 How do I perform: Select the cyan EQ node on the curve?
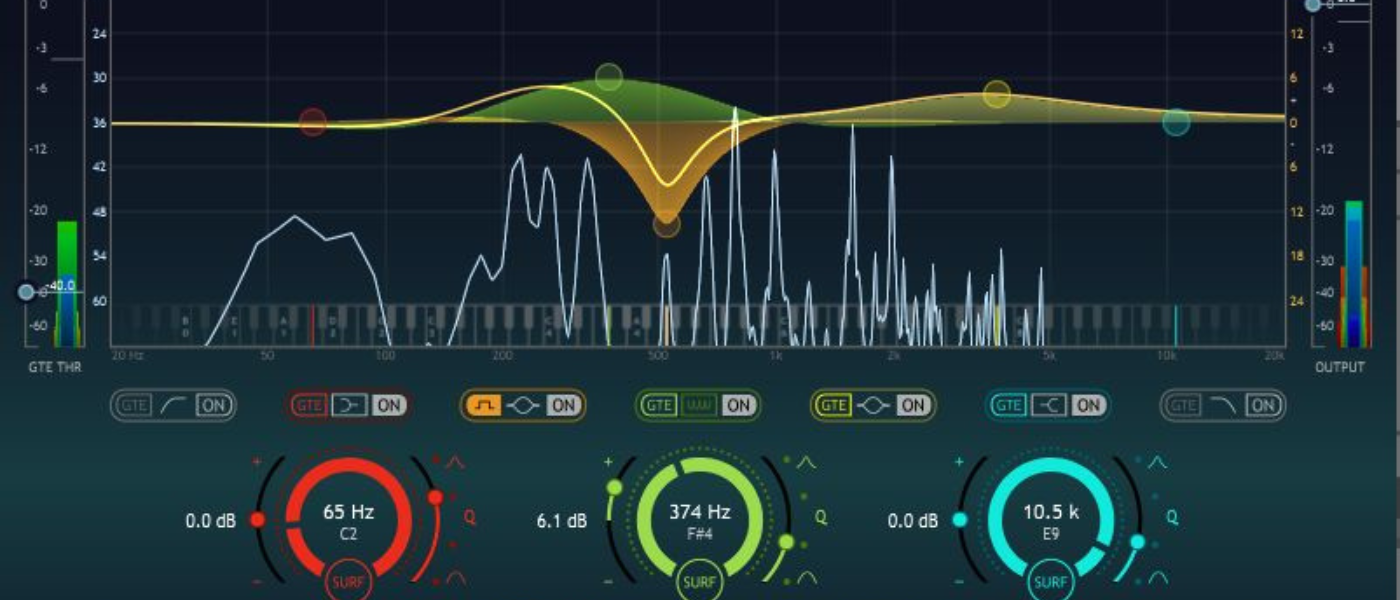pos(1177,122)
